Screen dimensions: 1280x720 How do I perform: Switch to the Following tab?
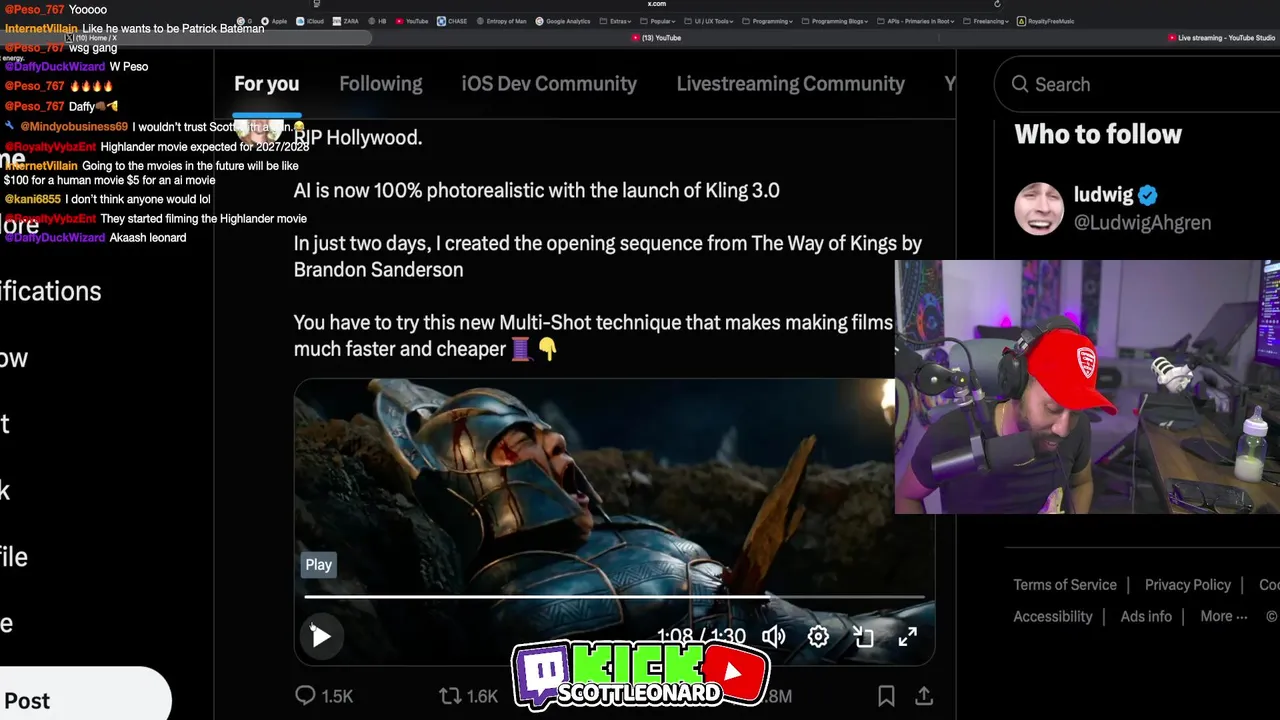coord(381,84)
